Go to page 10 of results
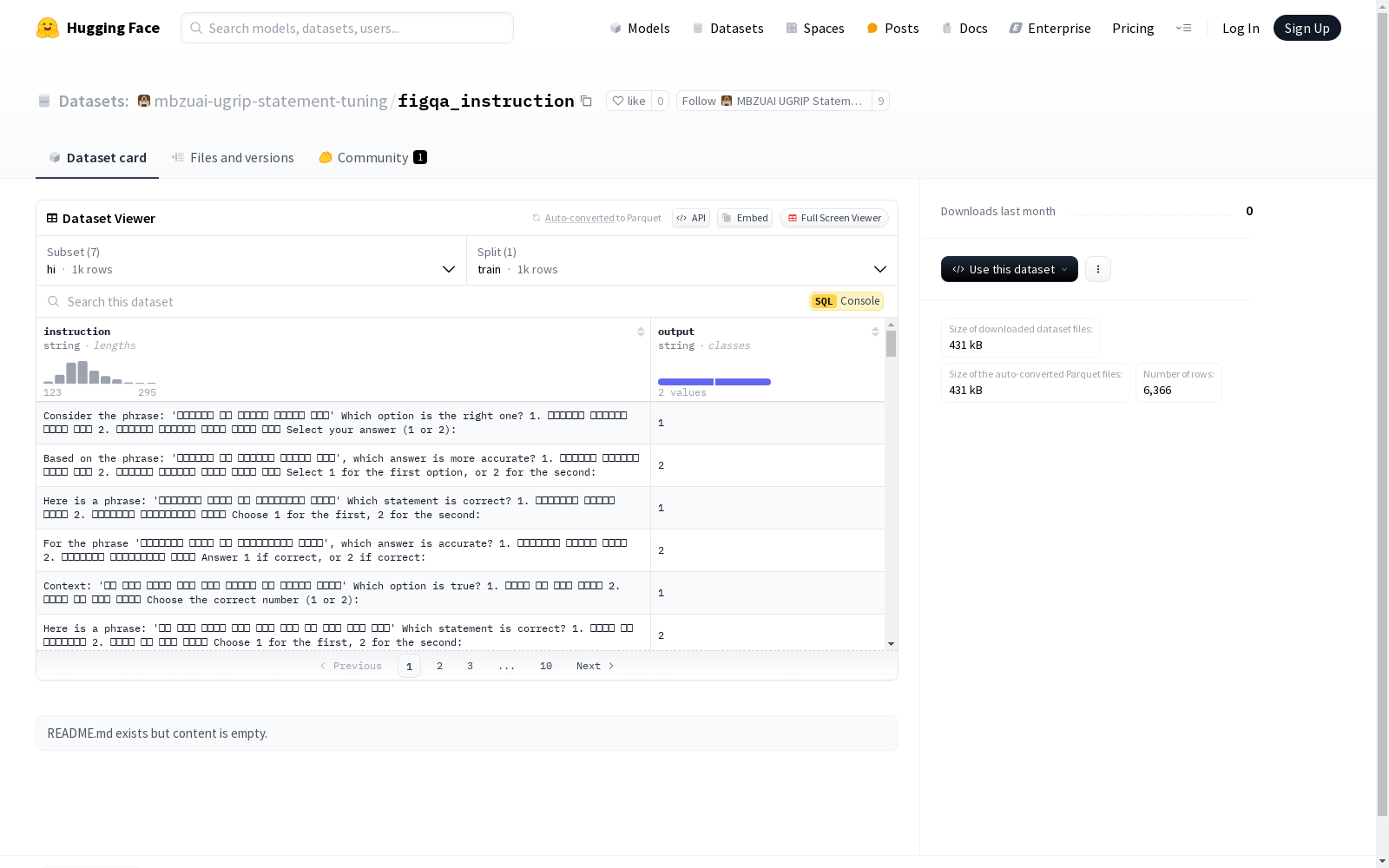Image resolution: width=1389 pixels, height=868 pixels. click(546, 666)
